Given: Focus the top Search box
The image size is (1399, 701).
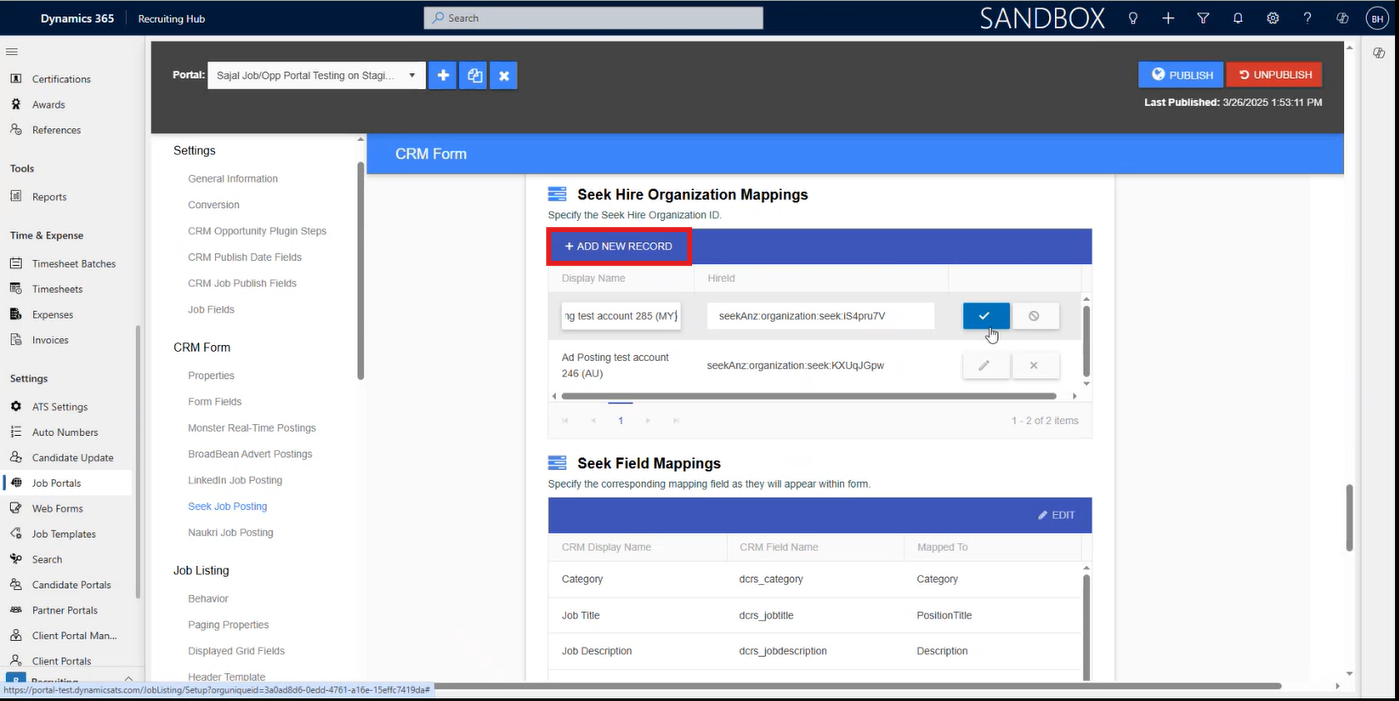Looking at the screenshot, I should (x=593, y=18).
